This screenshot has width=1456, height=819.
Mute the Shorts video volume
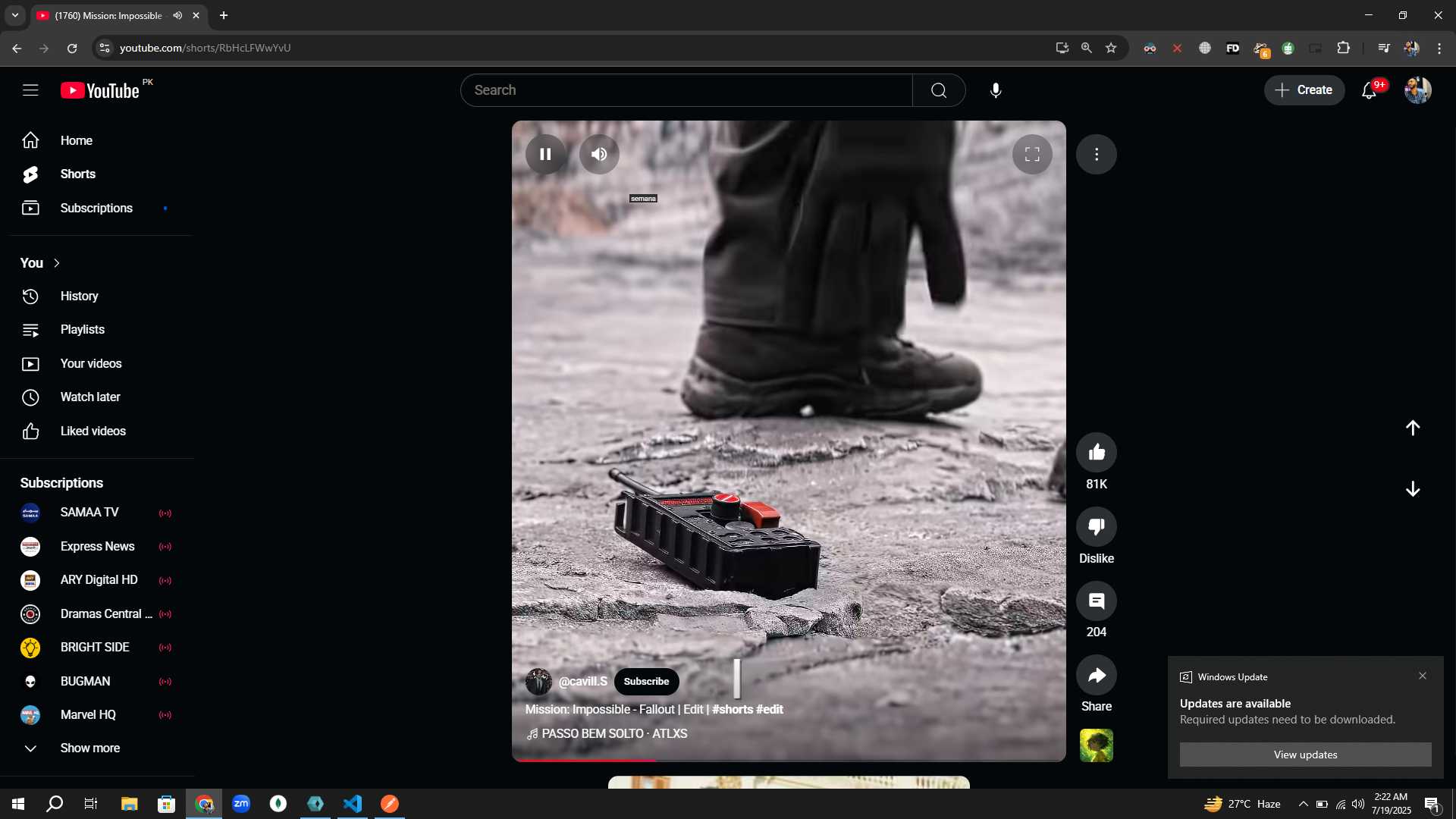coord(599,154)
